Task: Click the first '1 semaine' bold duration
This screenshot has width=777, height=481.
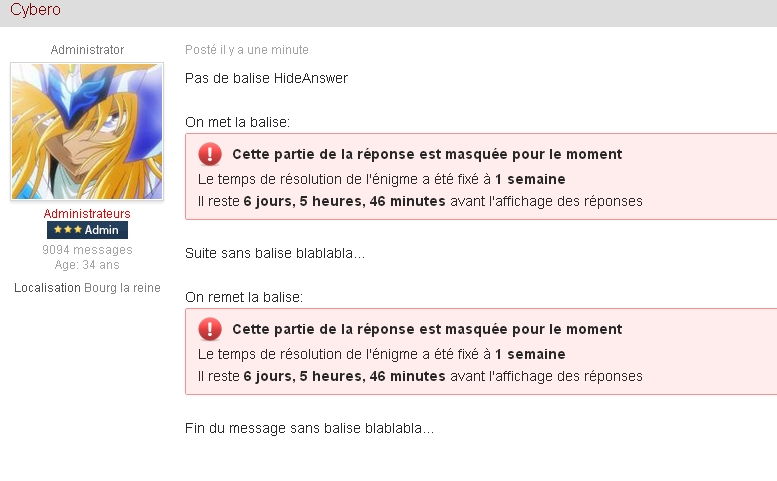Action: pyautogui.click(x=530, y=179)
